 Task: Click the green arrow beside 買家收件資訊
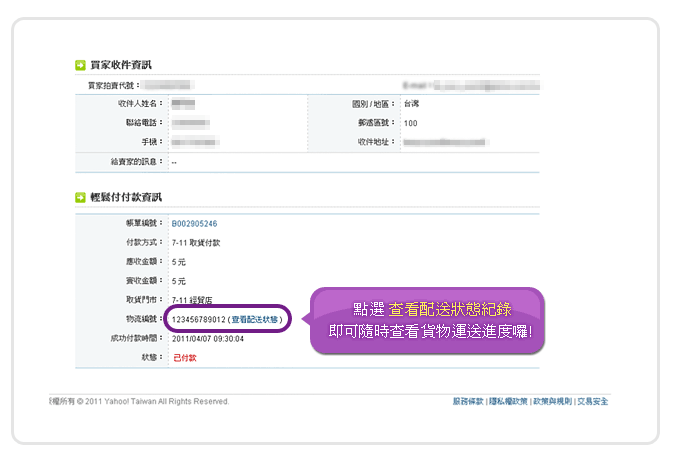point(81,65)
